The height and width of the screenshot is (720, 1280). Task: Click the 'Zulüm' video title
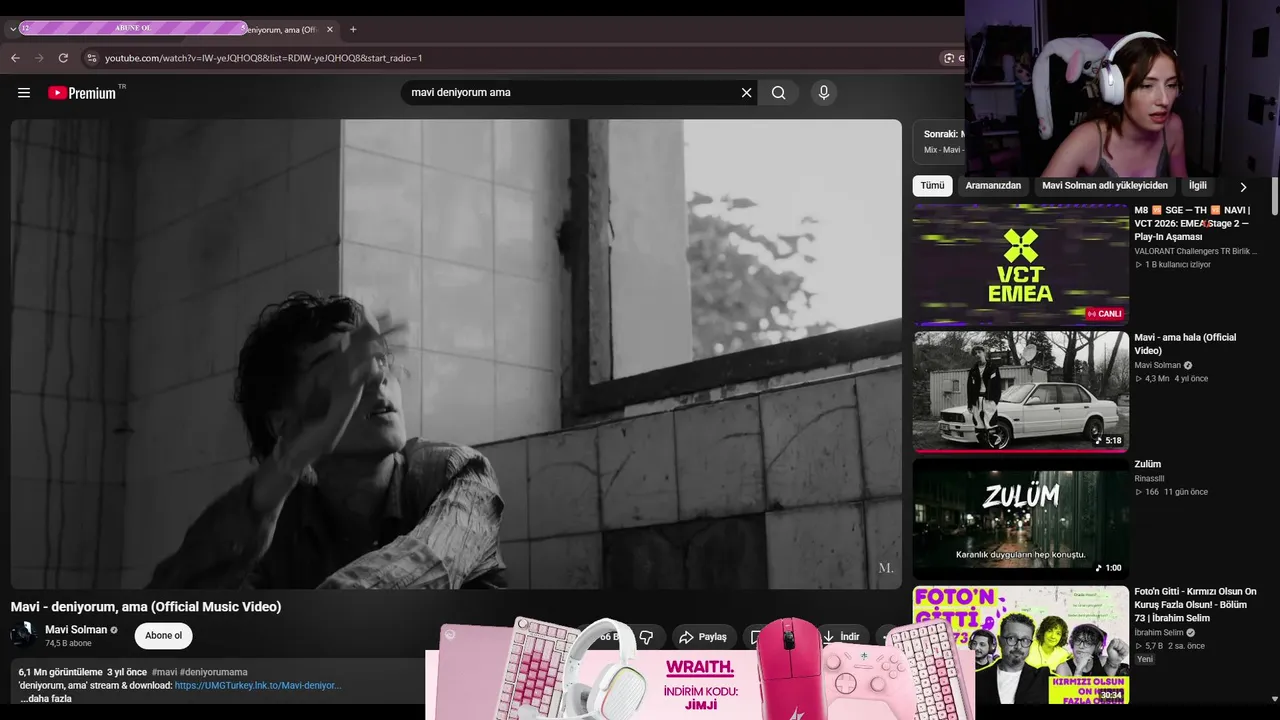(1148, 464)
